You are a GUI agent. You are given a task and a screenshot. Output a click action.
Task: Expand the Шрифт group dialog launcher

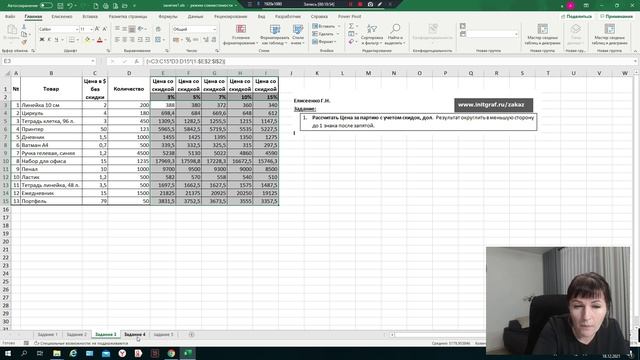point(108,51)
